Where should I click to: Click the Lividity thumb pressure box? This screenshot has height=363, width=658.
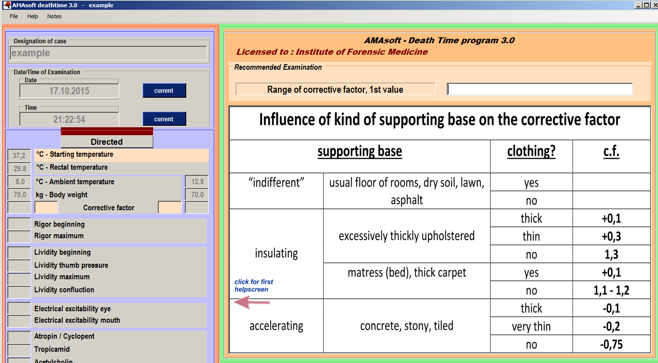tap(19, 265)
